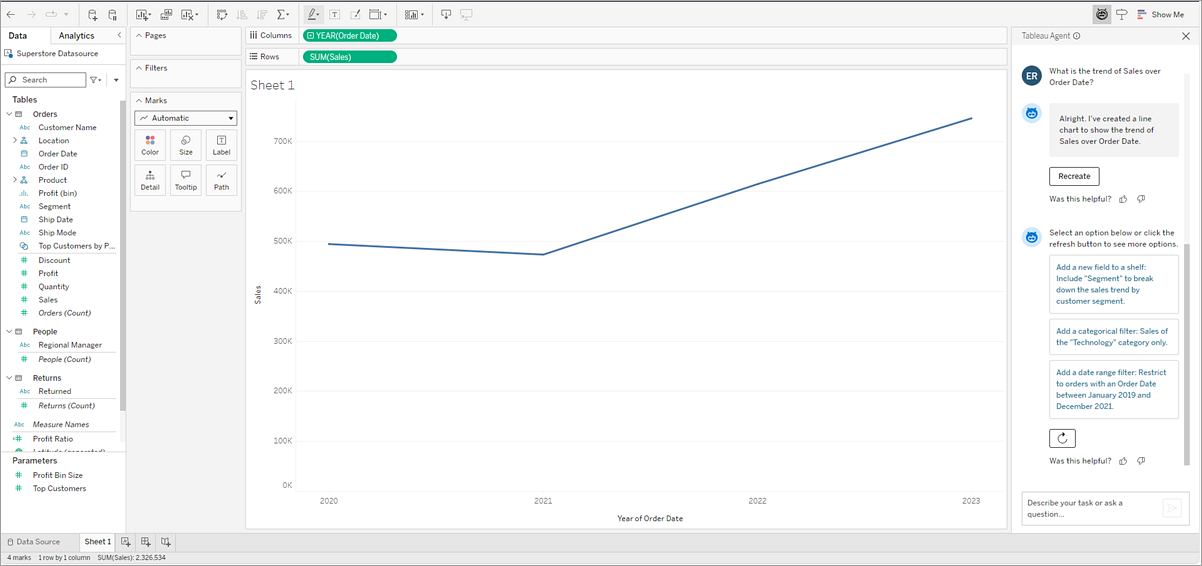Expand the Location hierarchy field
1202x566 pixels.
pyautogui.click(x=15, y=141)
